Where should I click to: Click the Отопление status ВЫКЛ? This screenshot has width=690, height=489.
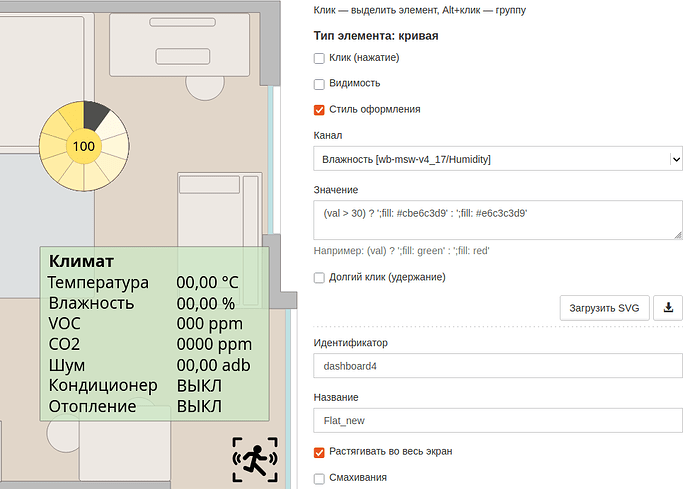coord(199,406)
